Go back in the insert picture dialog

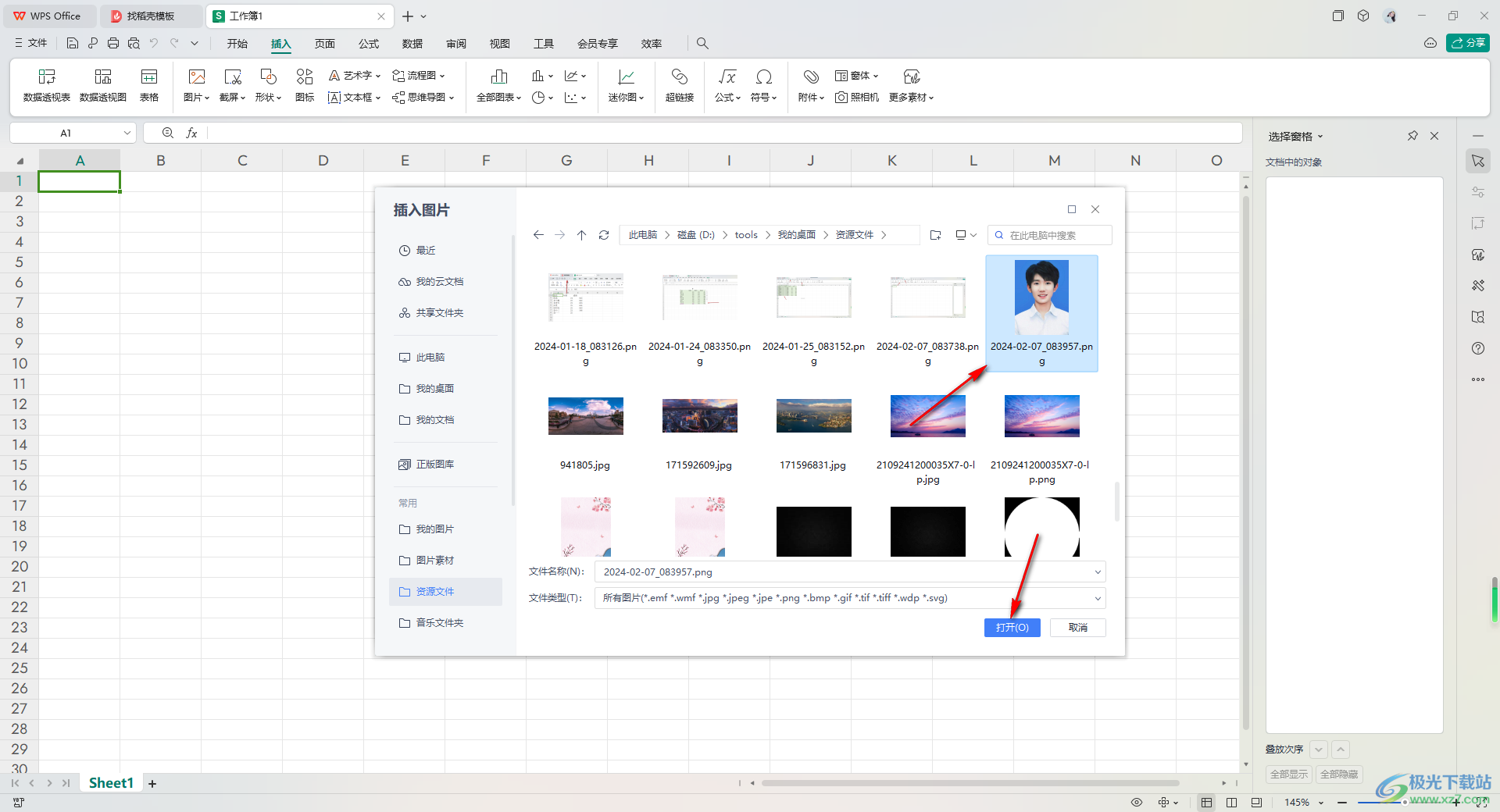pyautogui.click(x=538, y=235)
